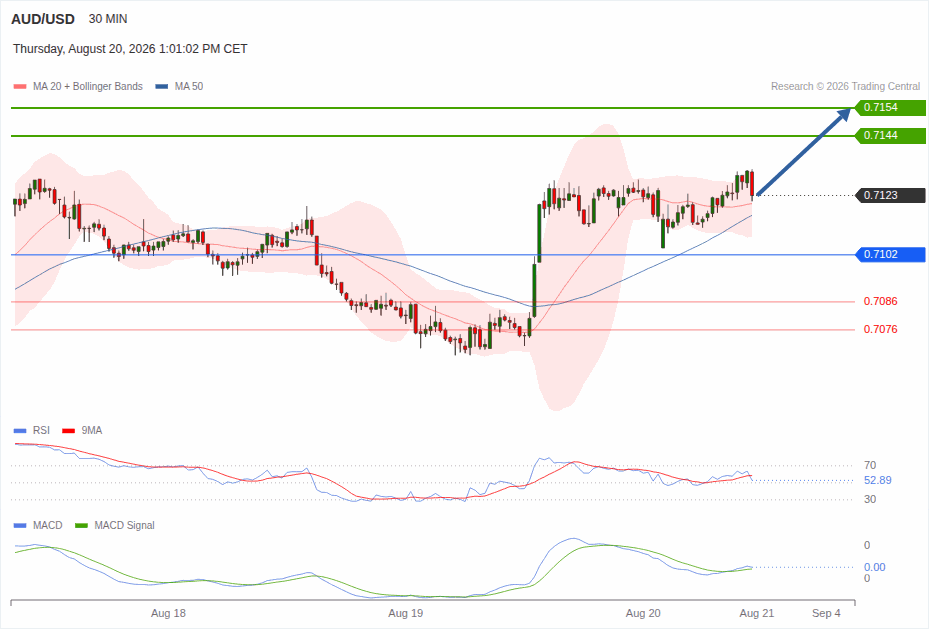Click the 0.7144 resistance price tag
This screenshot has height=629, width=929.
890,135
